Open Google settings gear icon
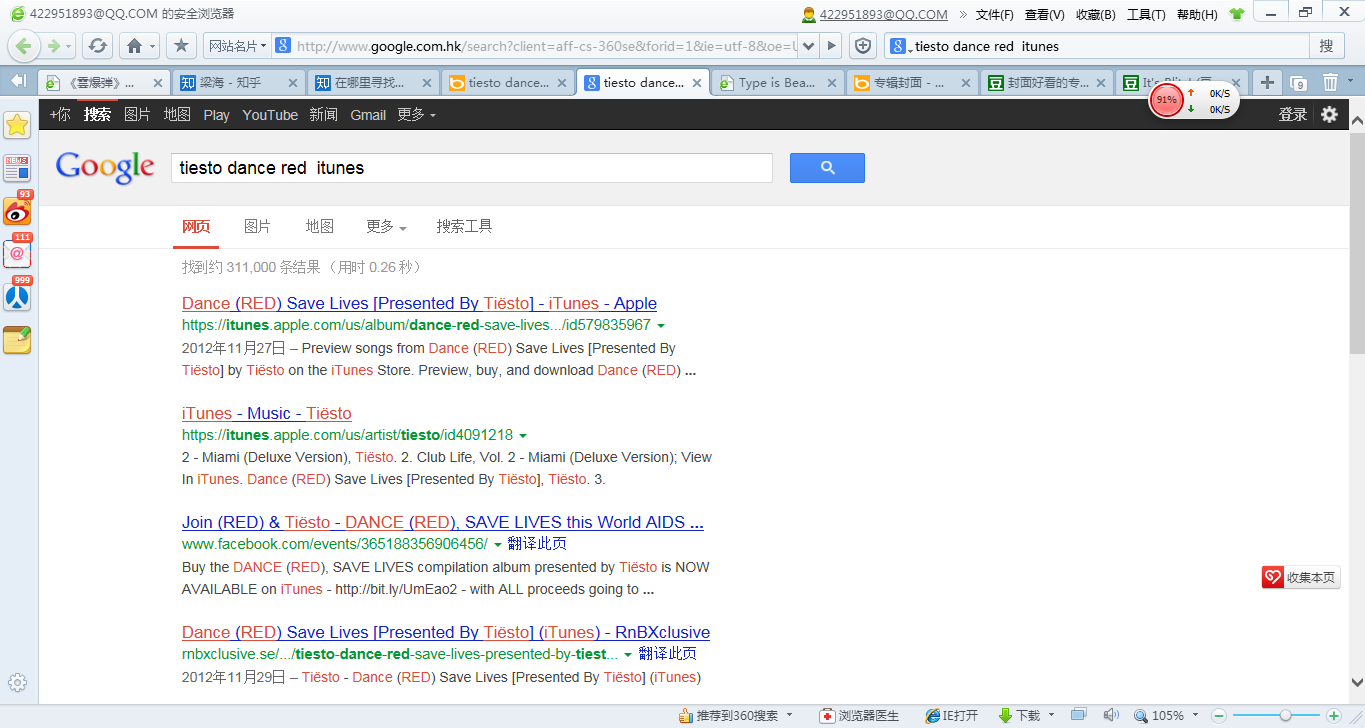Viewport: 1365px width, 728px height. click(1329, 114)
